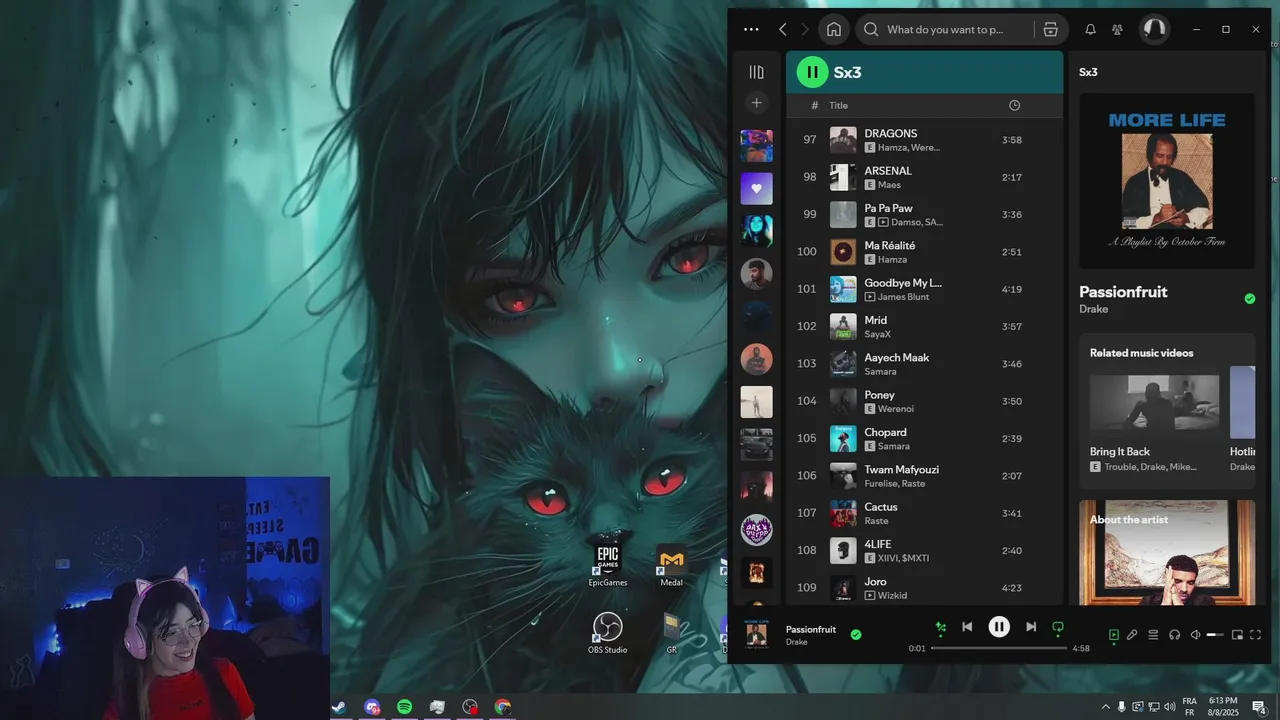Focus the 'What do you want to play' search box
1280x720 pixels.
coord(944,29)
